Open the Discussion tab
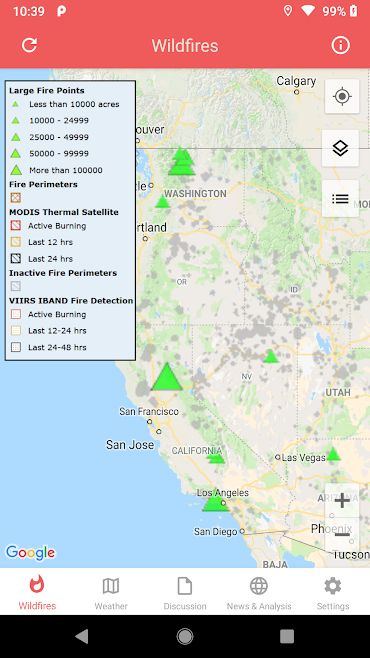Screen dimensions: 370x658 [185, 593]
